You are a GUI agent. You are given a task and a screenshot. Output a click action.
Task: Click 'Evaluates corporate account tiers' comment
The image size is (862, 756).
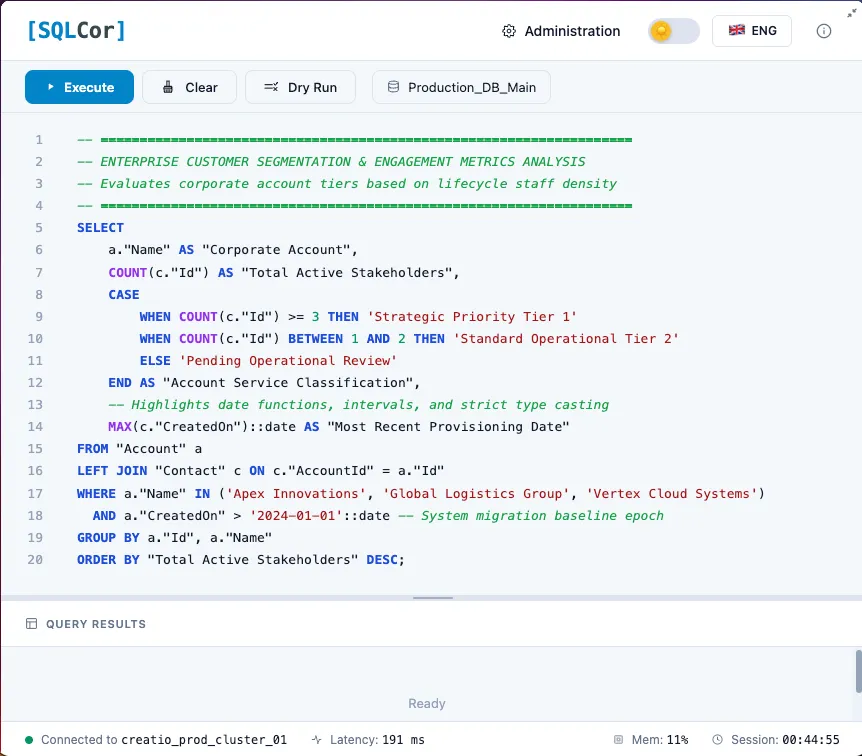click(x=347, y=184)
